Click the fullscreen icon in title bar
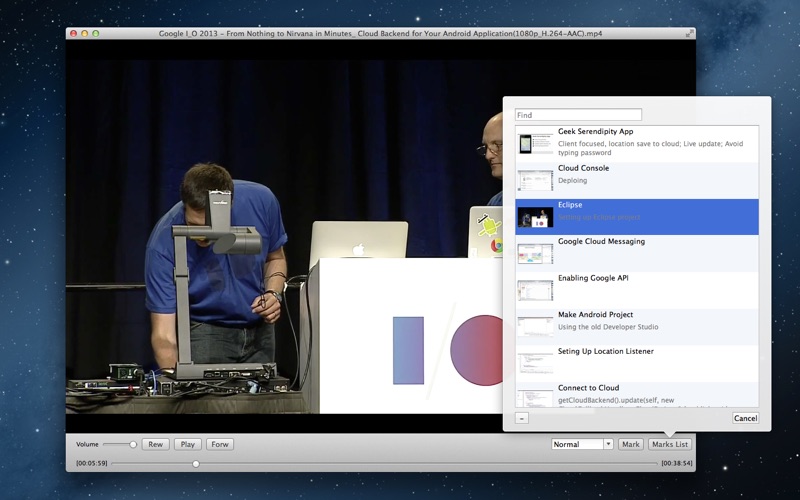 point(689,33)
